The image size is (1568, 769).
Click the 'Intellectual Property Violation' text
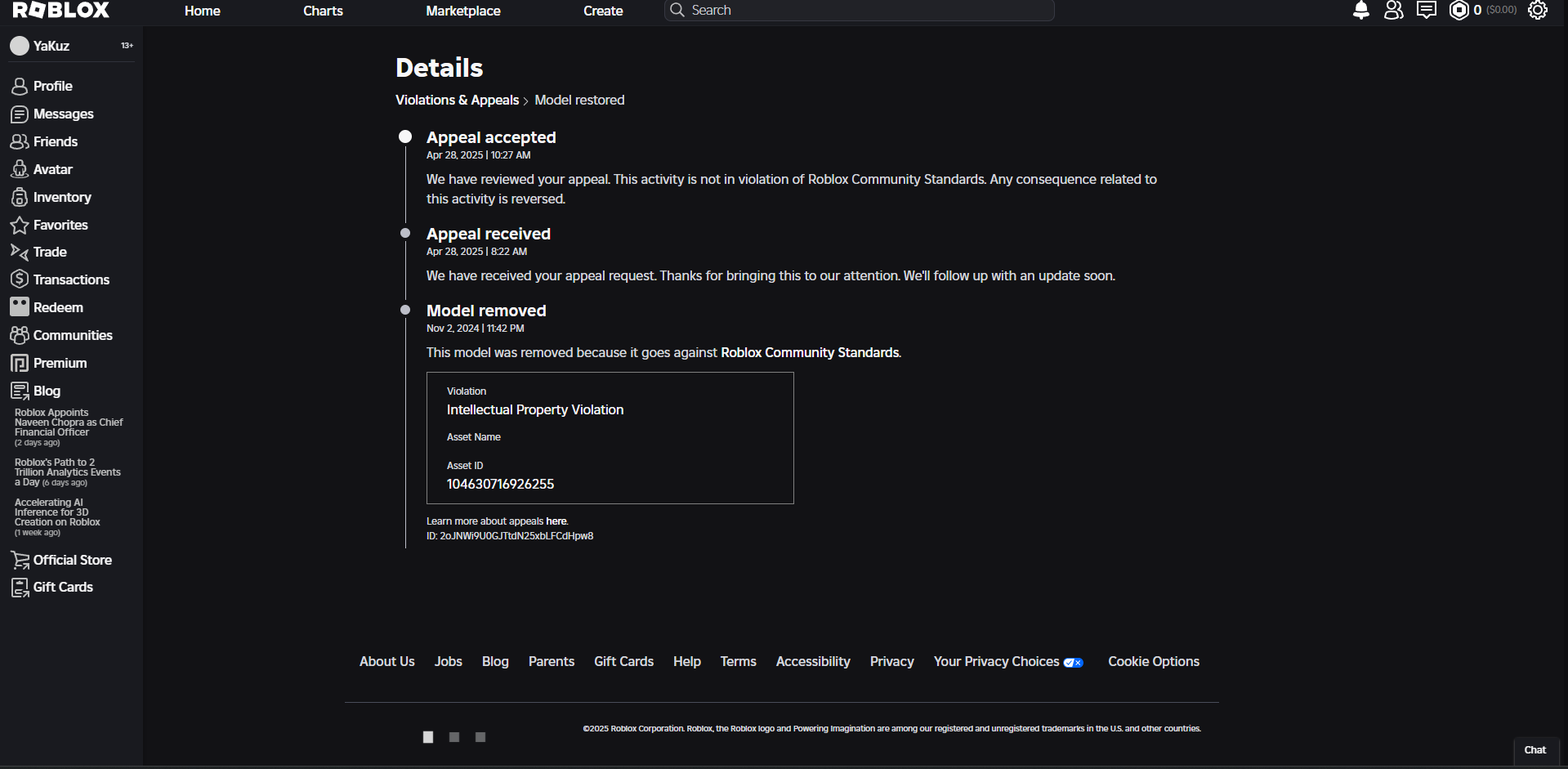point(535,409)
